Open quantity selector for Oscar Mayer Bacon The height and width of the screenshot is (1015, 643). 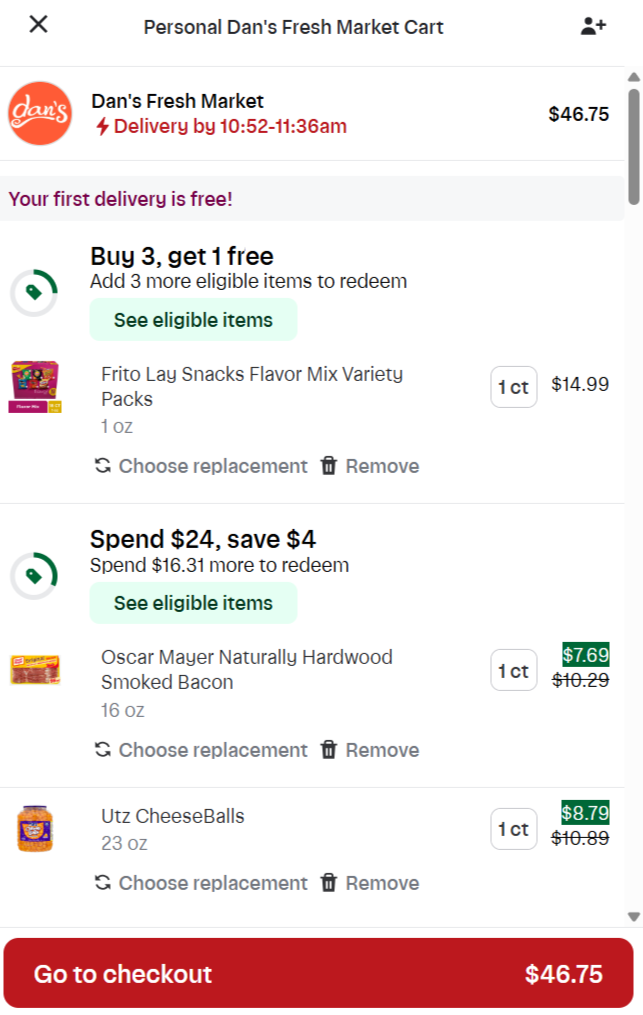coord(513,671)
